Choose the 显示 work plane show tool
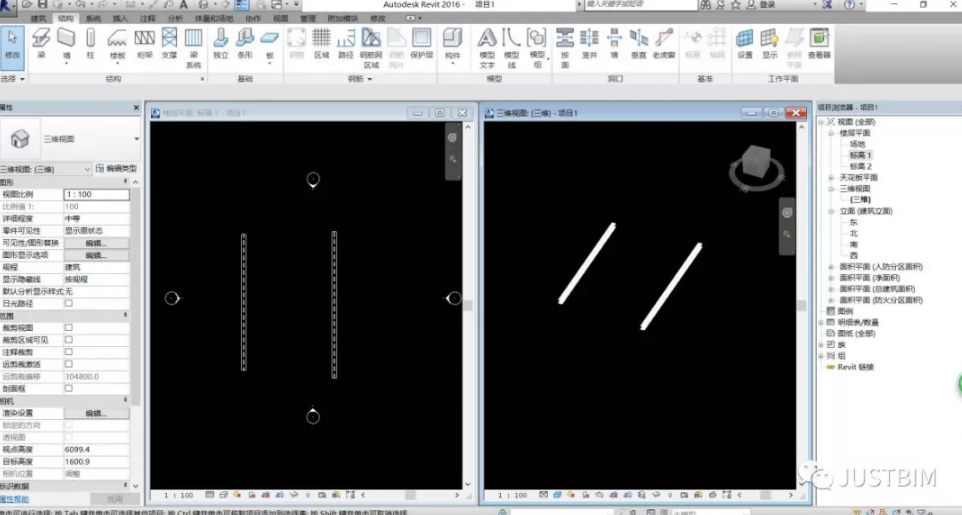The height and width of the screenshot is (515, 962). click(x=769, y=44)
